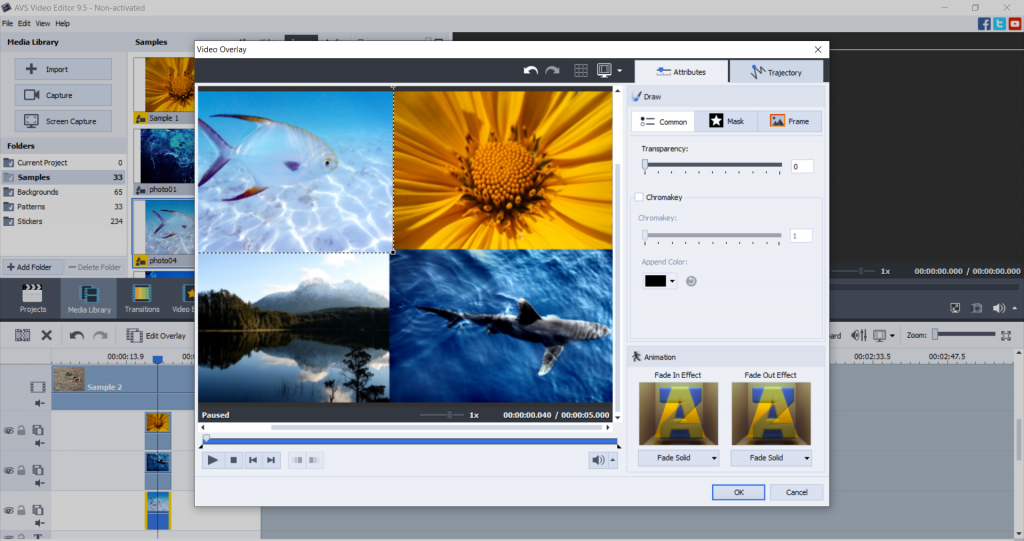Click the Transparency slider track
Image resolution: width=1024 pixels, height=541 pixels.
click(x=712, y=165)
